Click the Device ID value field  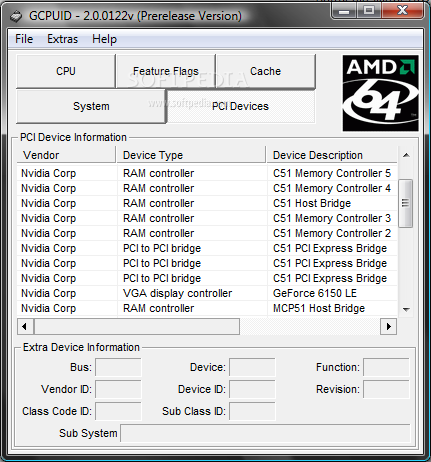pyautogui.click(x=252, y=389)
